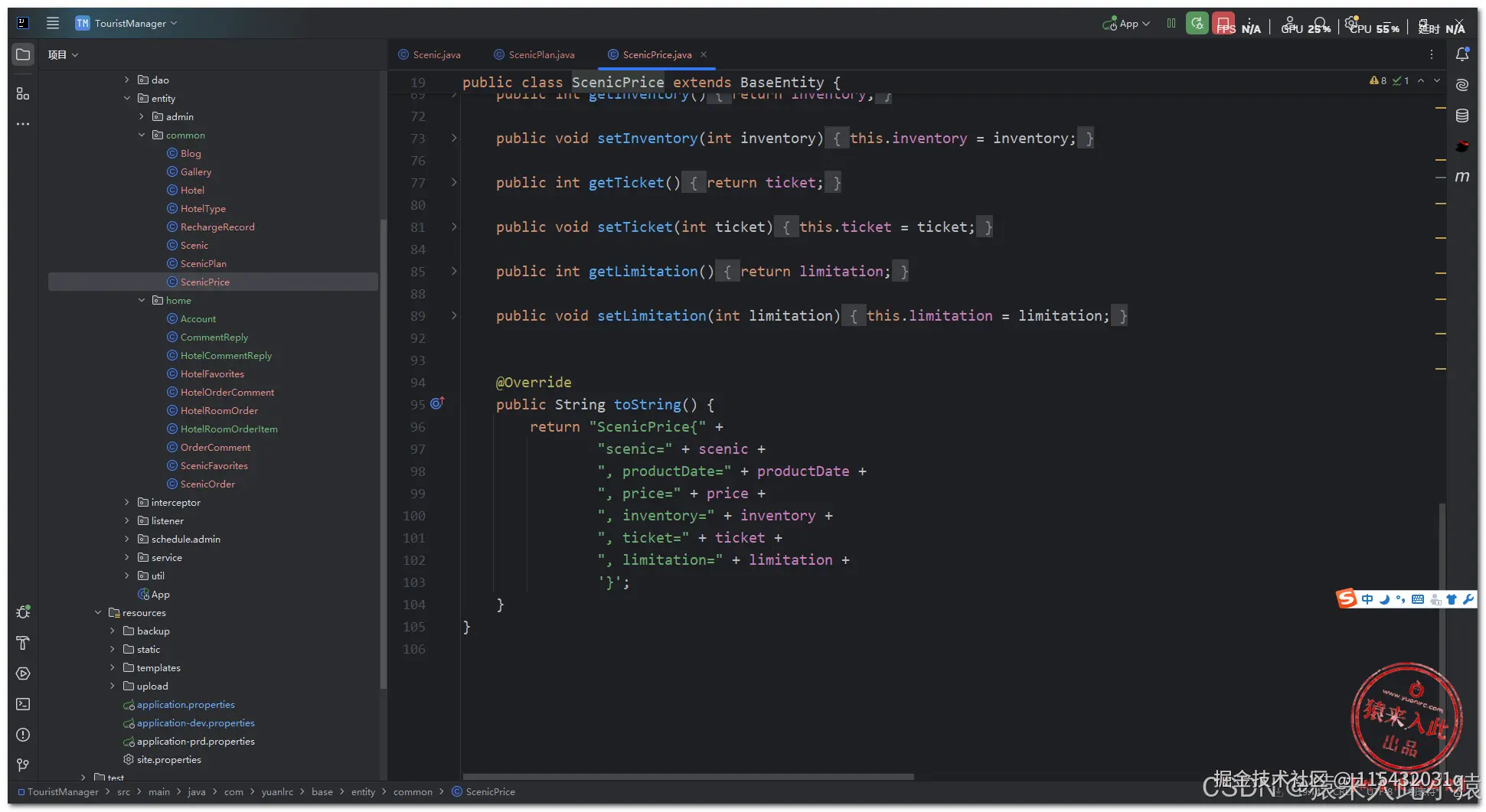Expand the templates folder
Screen dimensions: 1486x812
click(113, 667)
